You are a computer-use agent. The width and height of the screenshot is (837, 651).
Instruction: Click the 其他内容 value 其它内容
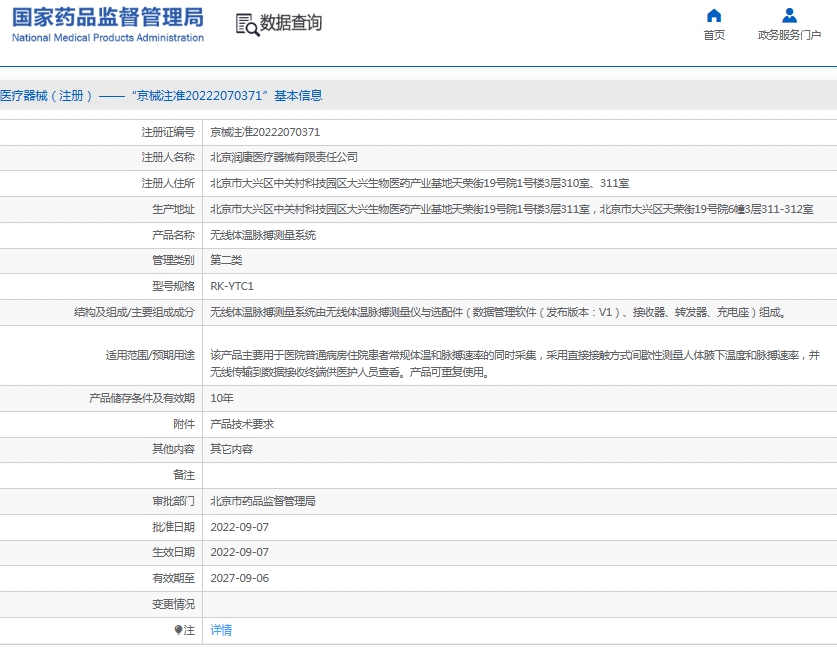click(x=231, y=449)
